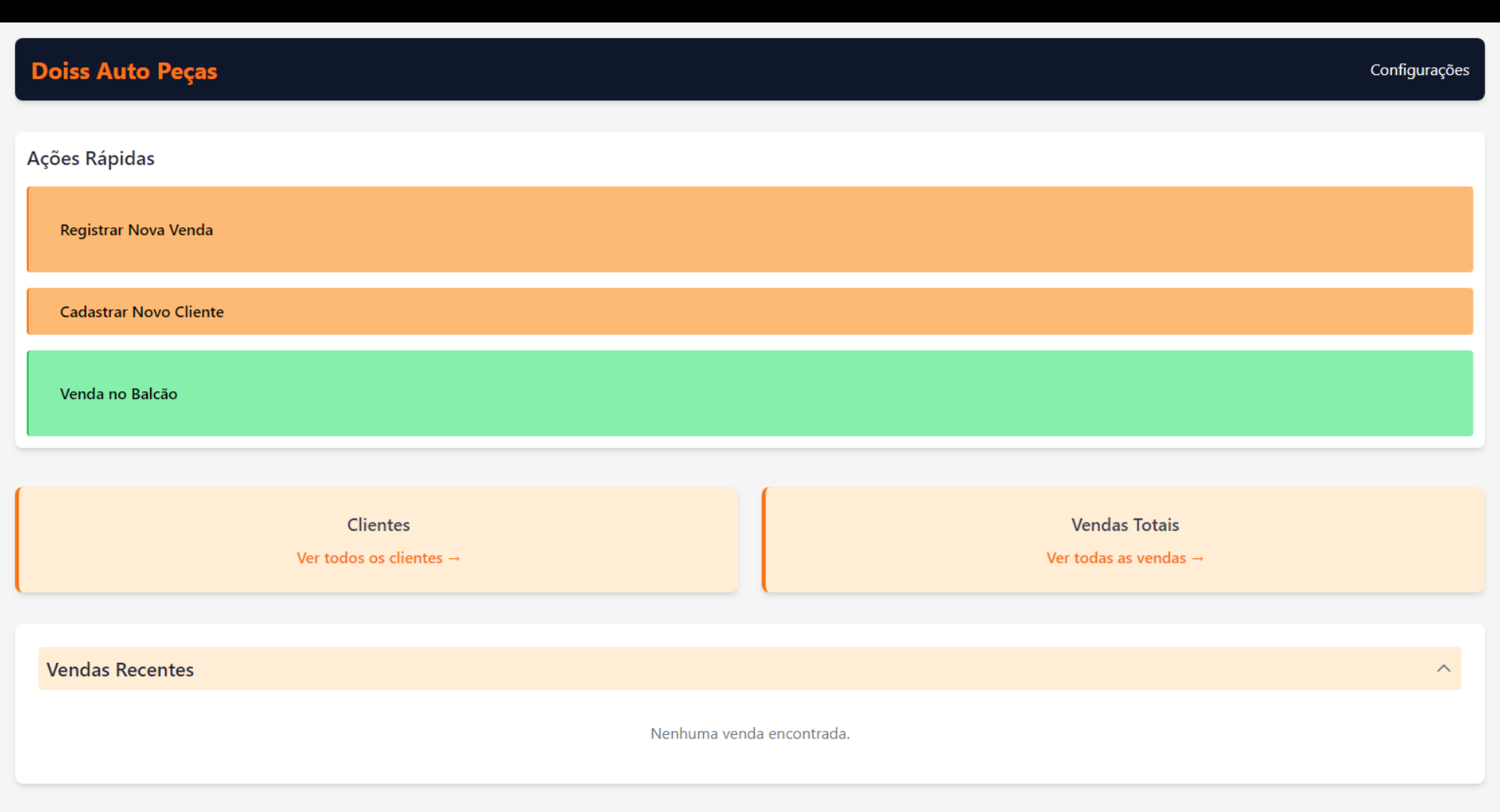Viewport: 1500px width, 812px height.
Task: Click the orange left edge of Clientes card
Action: pos(17,540)
